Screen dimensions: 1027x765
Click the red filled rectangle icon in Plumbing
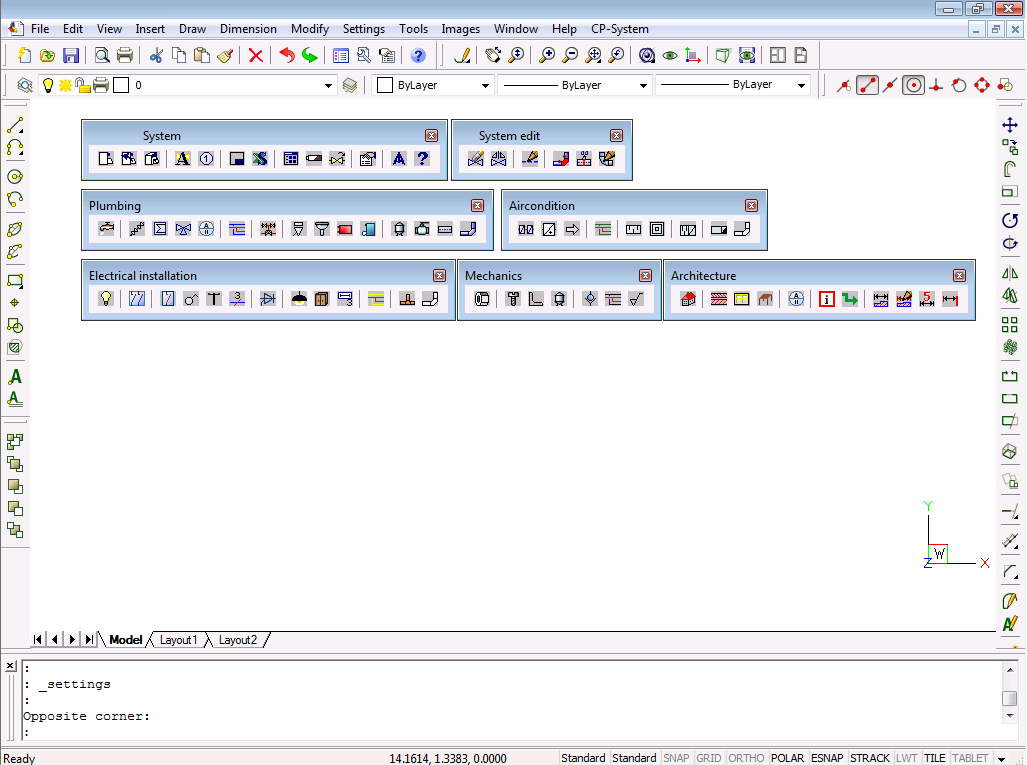pyautogui.click(x=345, y=229)
